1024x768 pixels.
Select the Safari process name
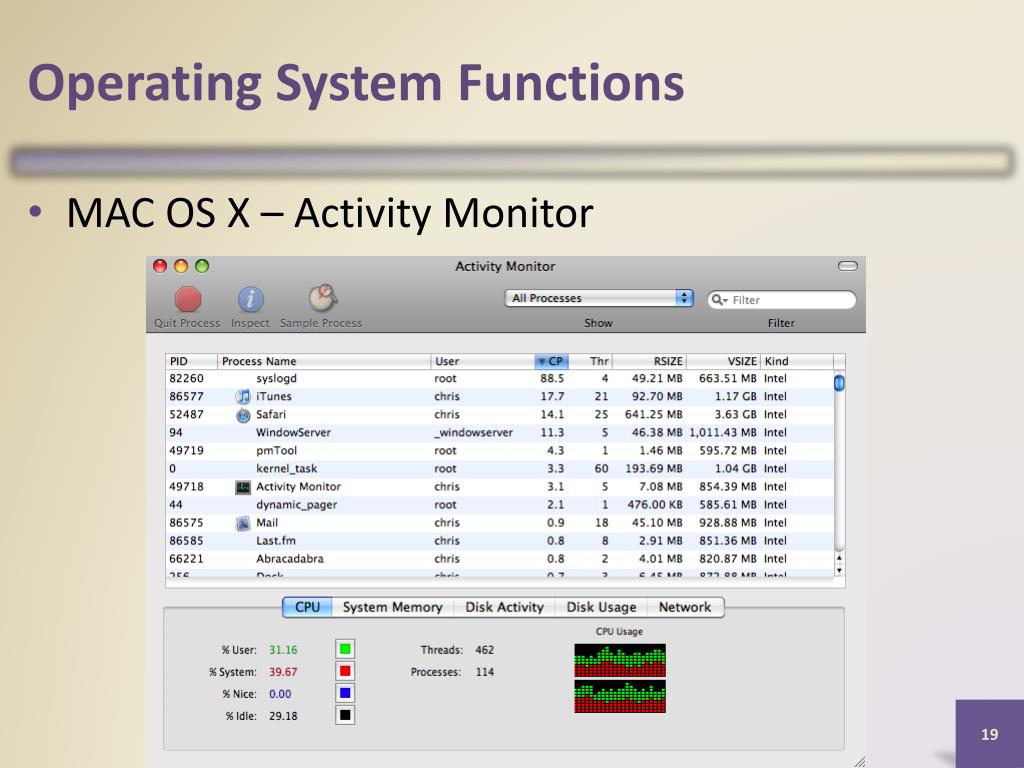pos(271,415)
